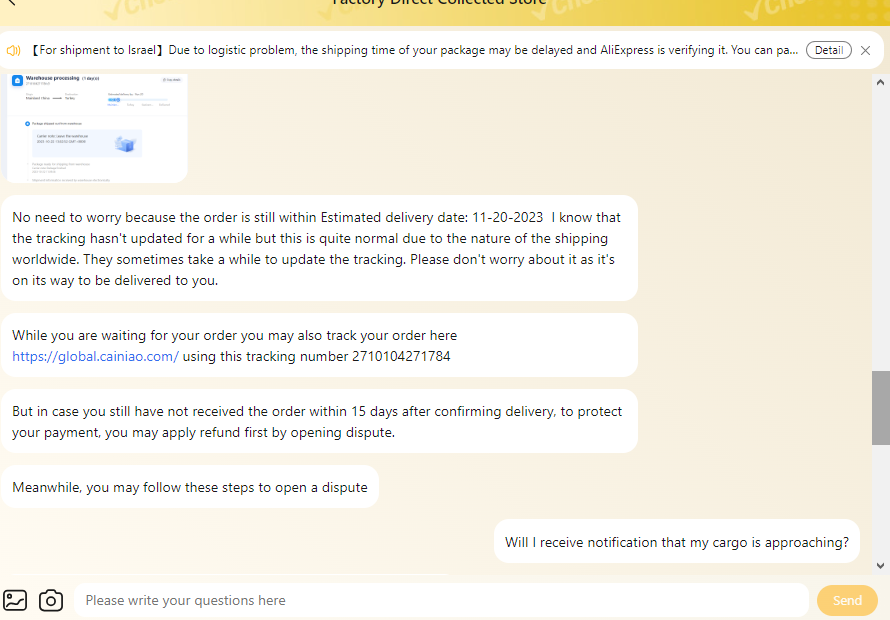Click the 'follow these steps to open a dispute' message
This screenshot has height=620, width=890.
[x=190, y=487]
